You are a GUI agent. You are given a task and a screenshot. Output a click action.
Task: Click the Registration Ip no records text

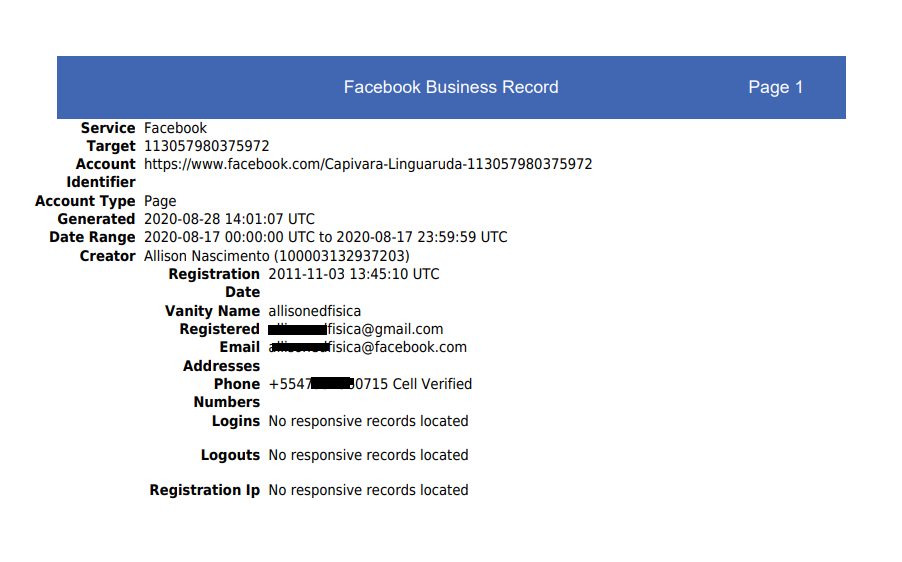coord(368,490)
